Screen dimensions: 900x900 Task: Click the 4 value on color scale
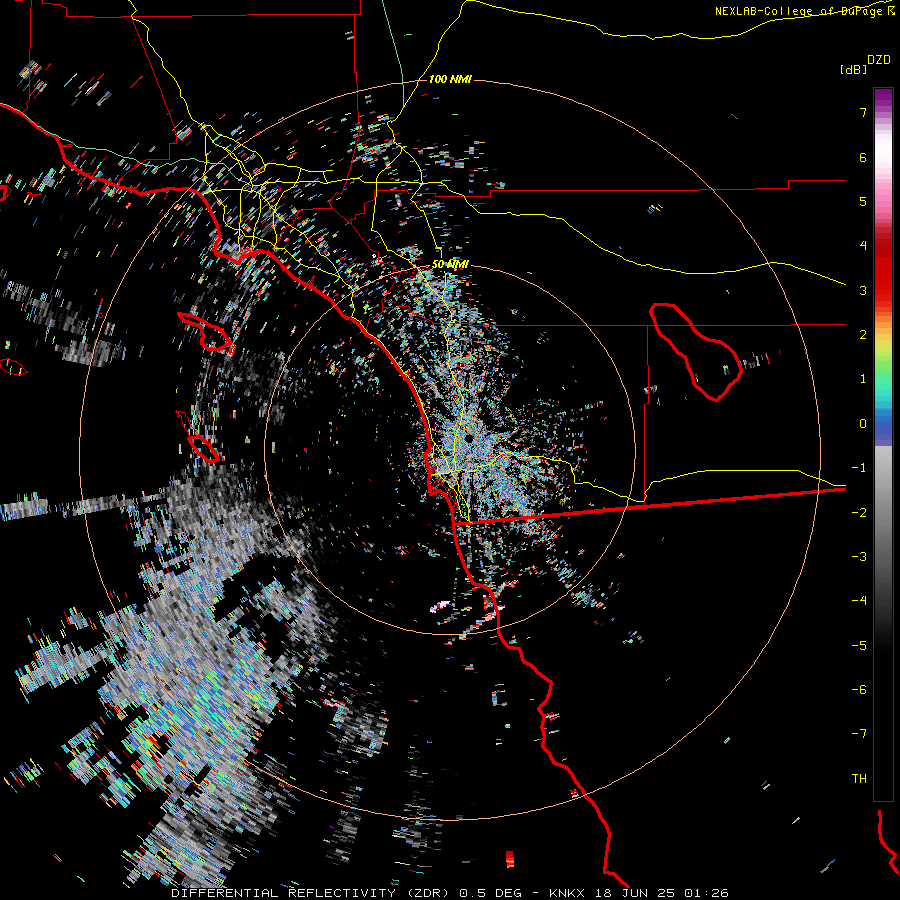tap(863, 246)
